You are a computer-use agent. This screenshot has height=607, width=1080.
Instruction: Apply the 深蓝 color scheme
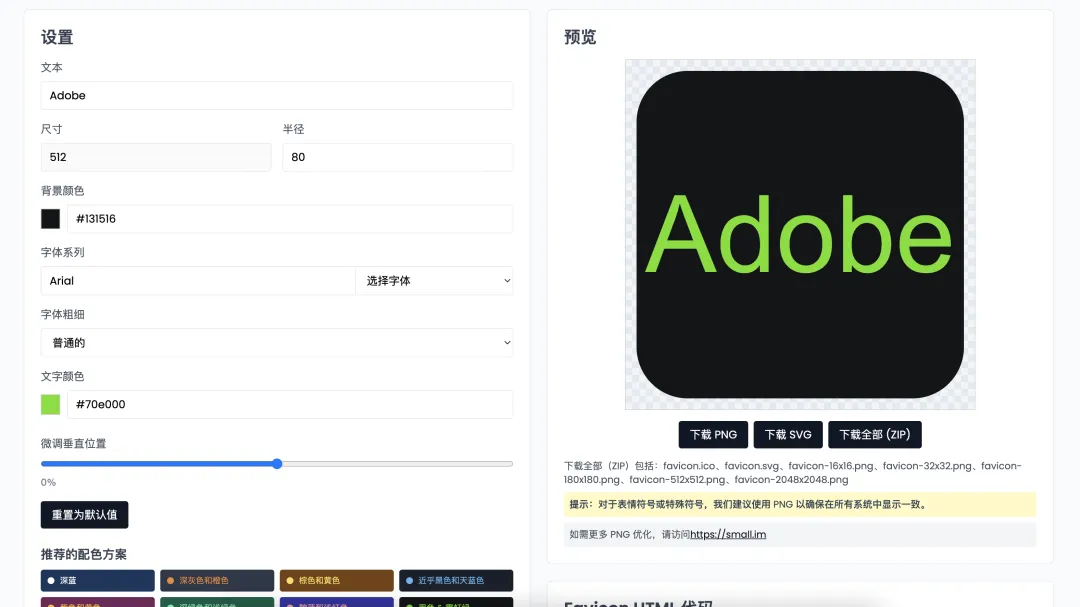(x=97, y=580)
